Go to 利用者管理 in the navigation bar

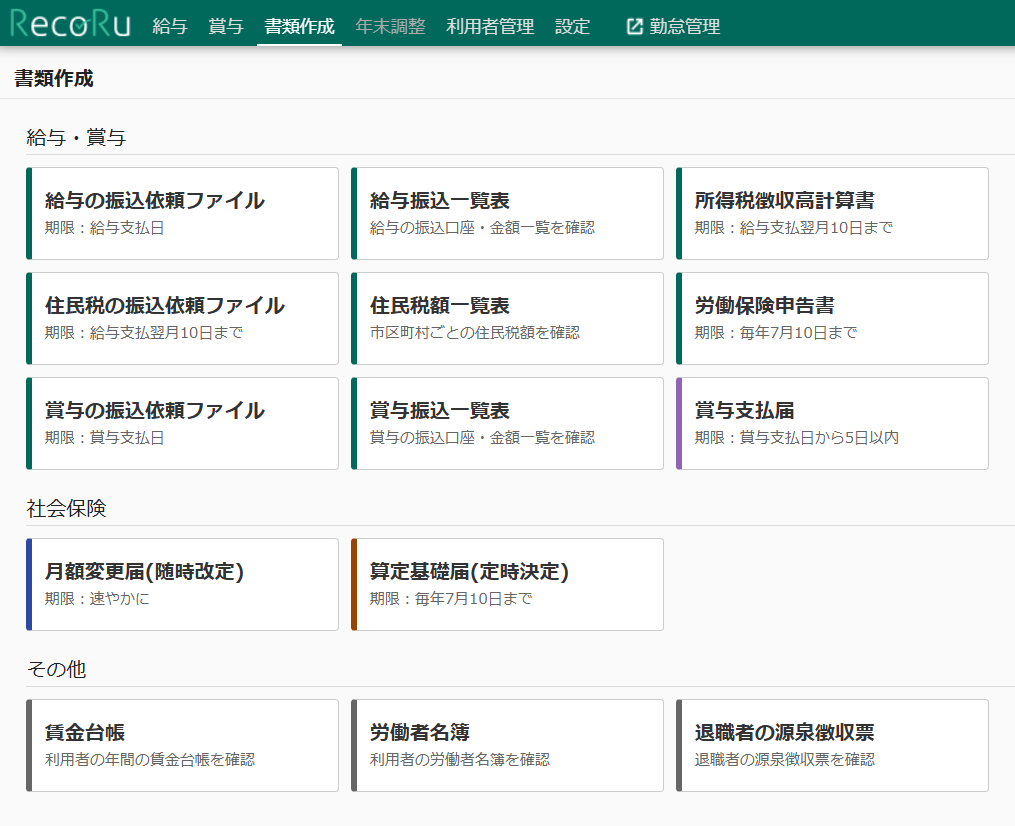click(490, 27)
